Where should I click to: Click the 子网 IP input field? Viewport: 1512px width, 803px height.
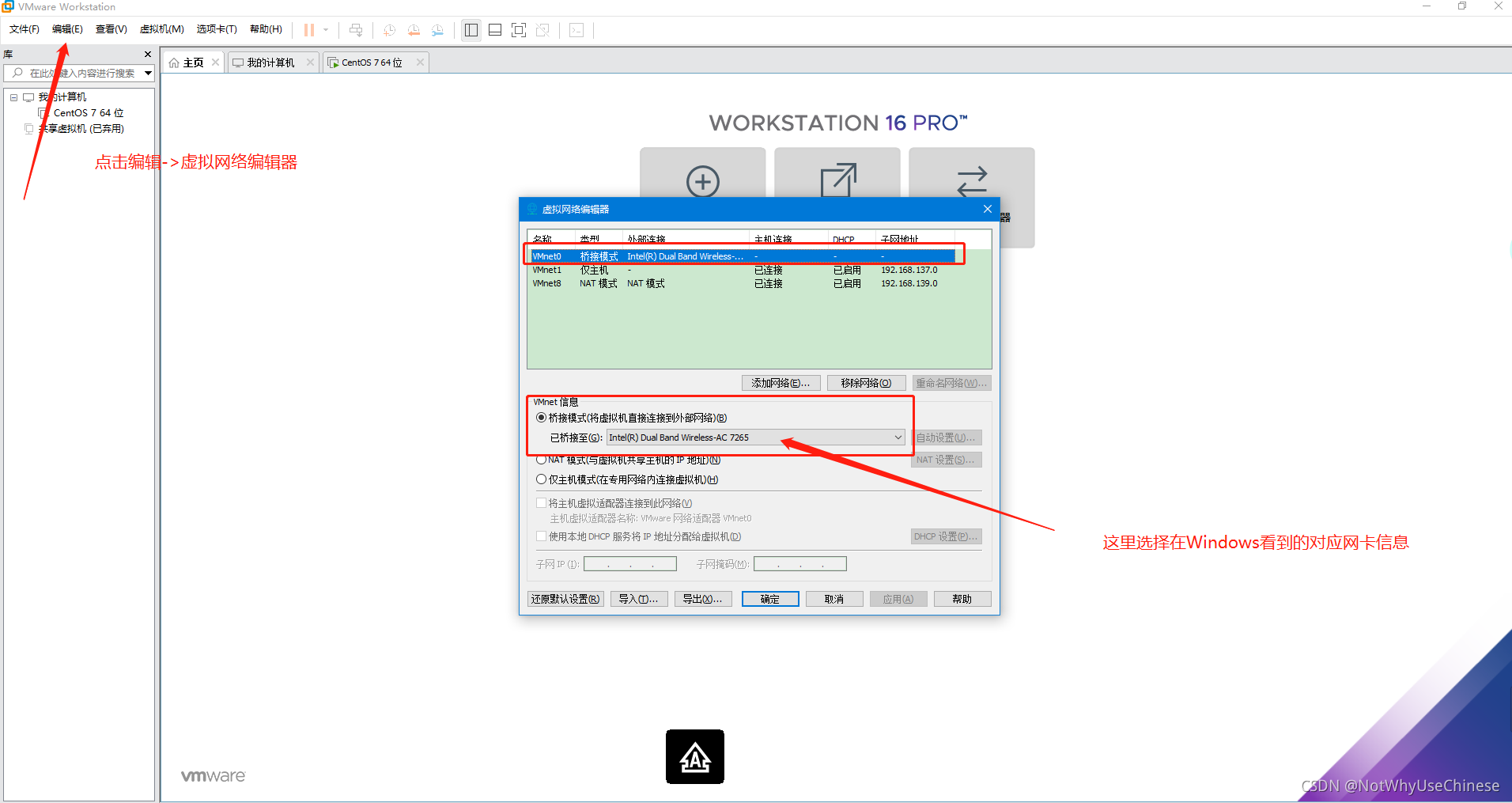(630, 564)
